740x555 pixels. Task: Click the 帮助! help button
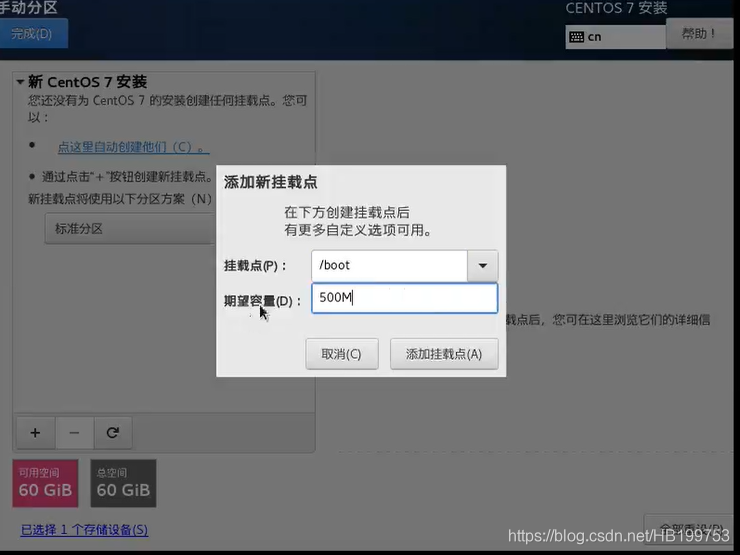click(x=699, y=34)
